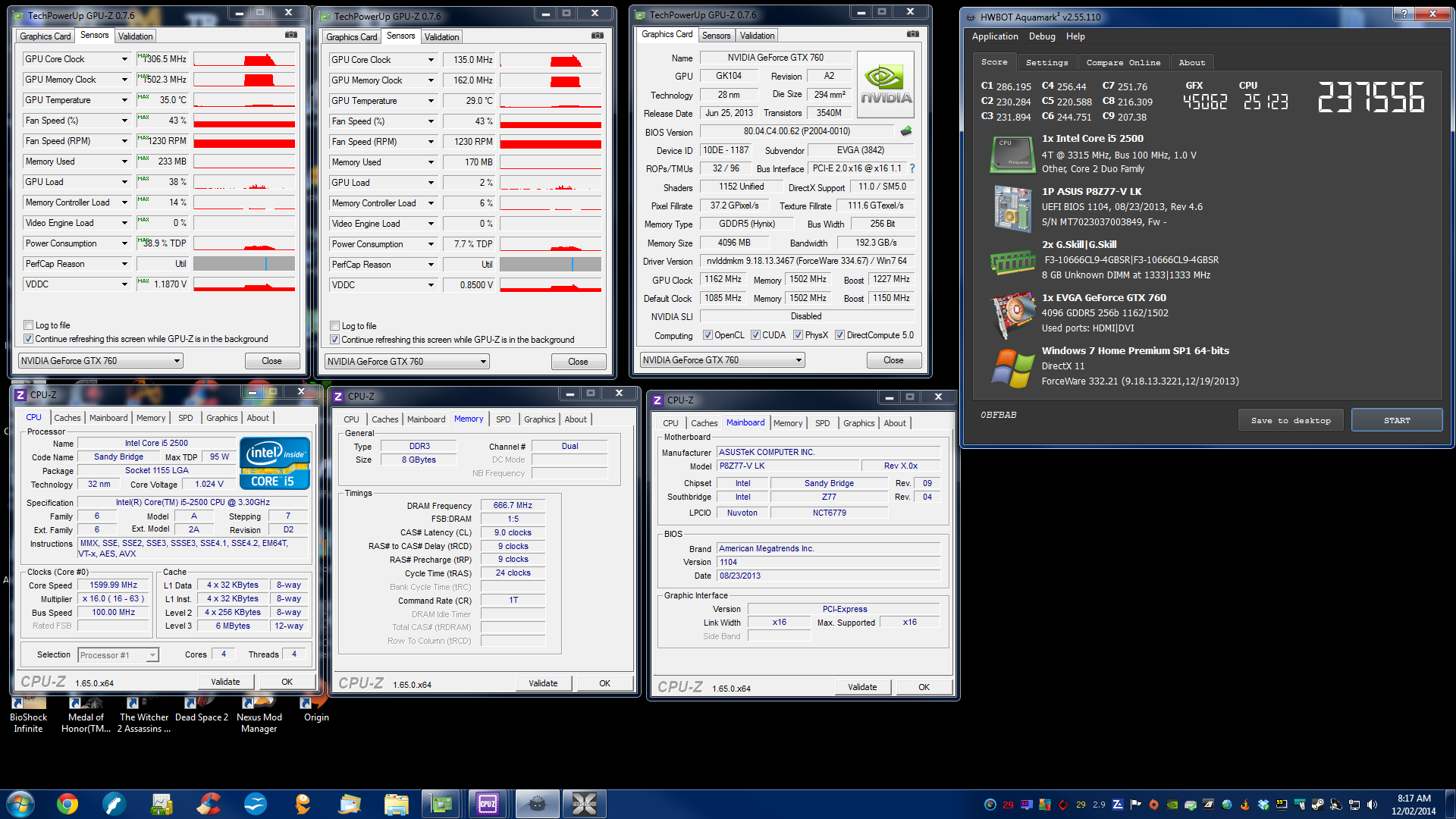Open GPU Temperature dropdown in first GPU-Z window
This screenshot has width=1456, height=819.
[x=124, y=100]
